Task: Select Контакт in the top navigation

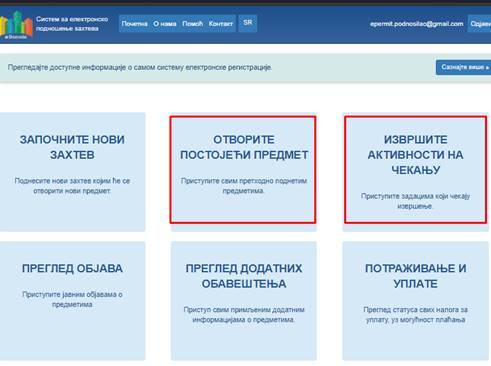Action: [x=221, y=24]
